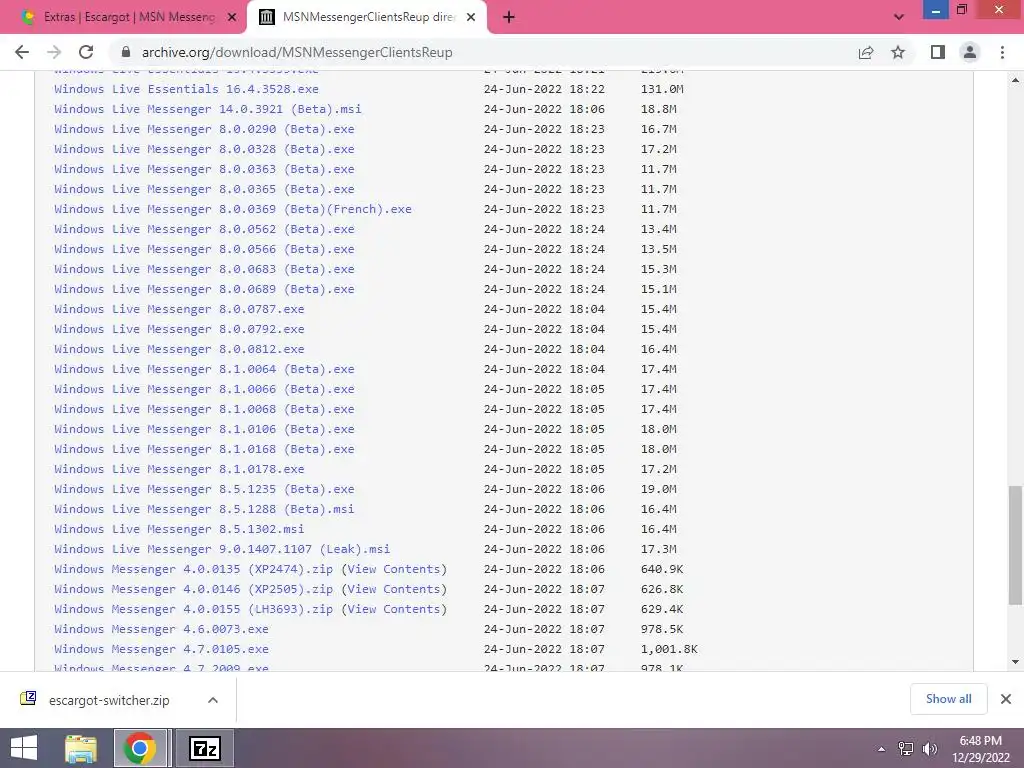View Contents of Windows Messenger 4.0.0155 zip
1024x768 pixels.
(394, 609)
